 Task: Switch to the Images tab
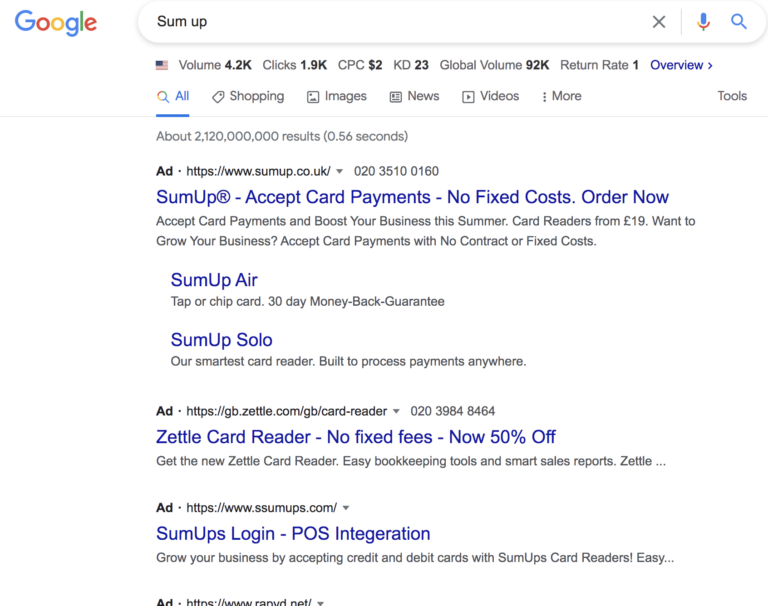[336, 97]
